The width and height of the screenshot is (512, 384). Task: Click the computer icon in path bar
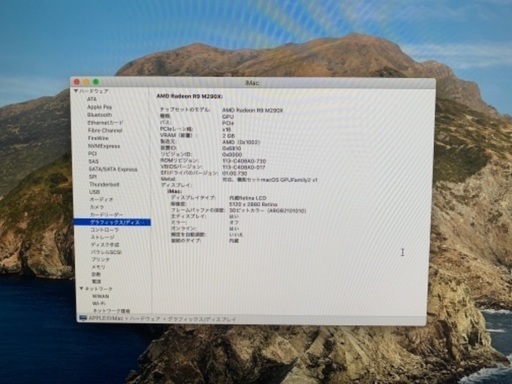[x=83, y=318]
